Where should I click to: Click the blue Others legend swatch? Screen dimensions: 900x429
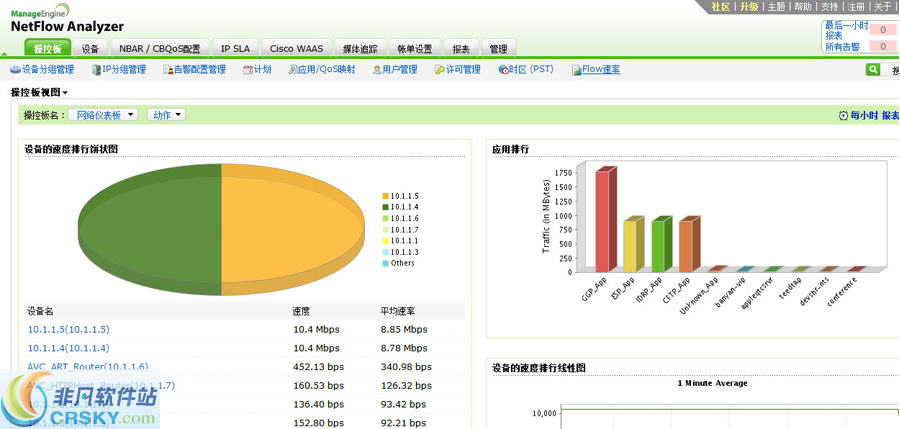(x=386, y=264)
